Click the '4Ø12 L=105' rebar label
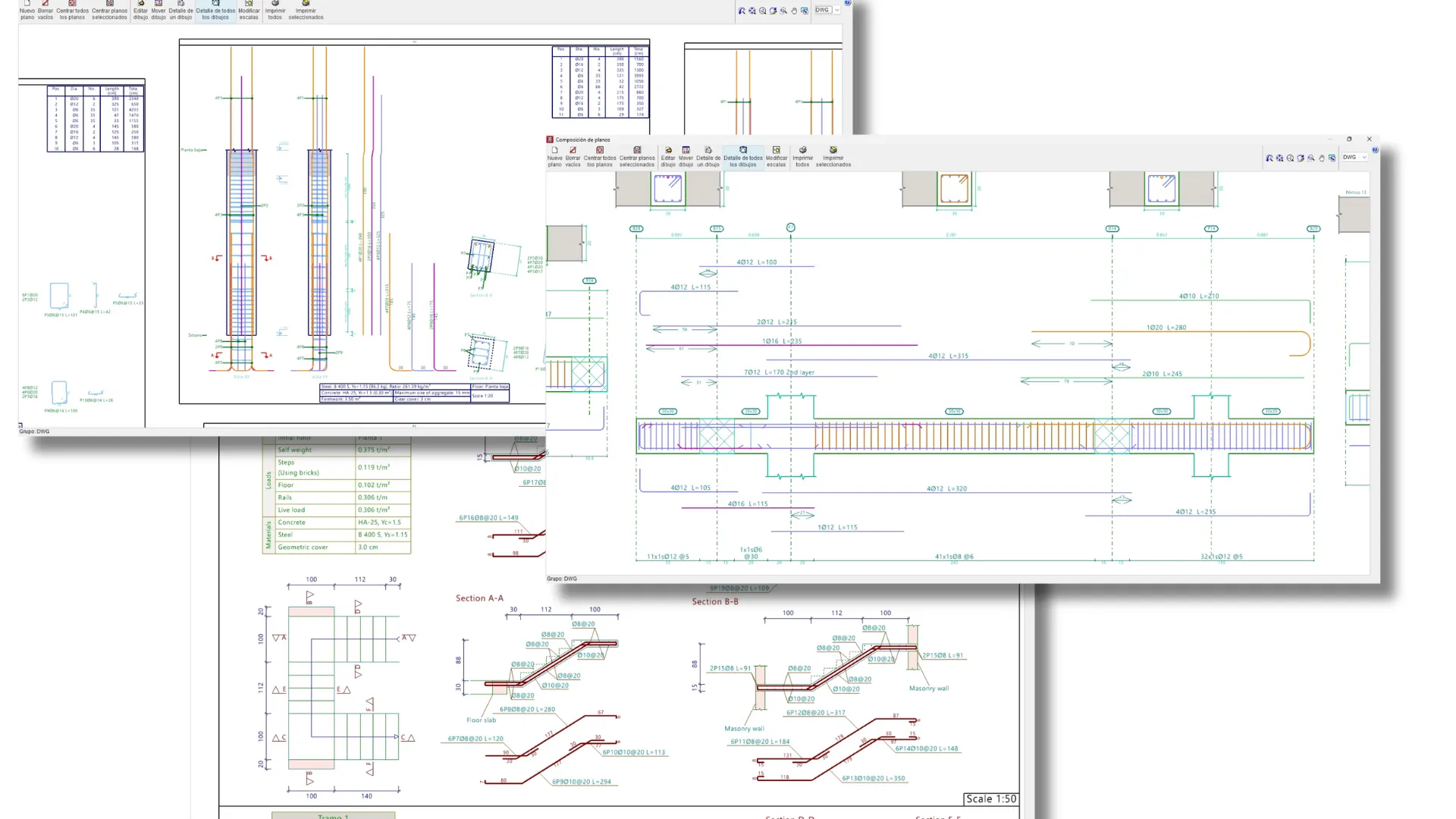 [690, 488]
